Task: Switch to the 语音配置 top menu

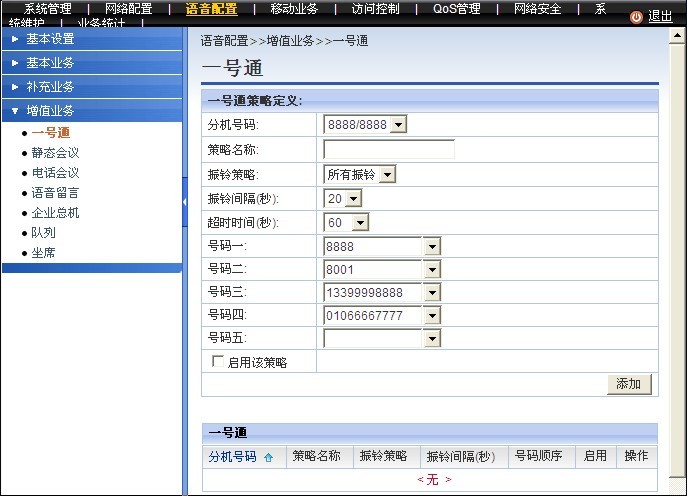Action: 212,9
